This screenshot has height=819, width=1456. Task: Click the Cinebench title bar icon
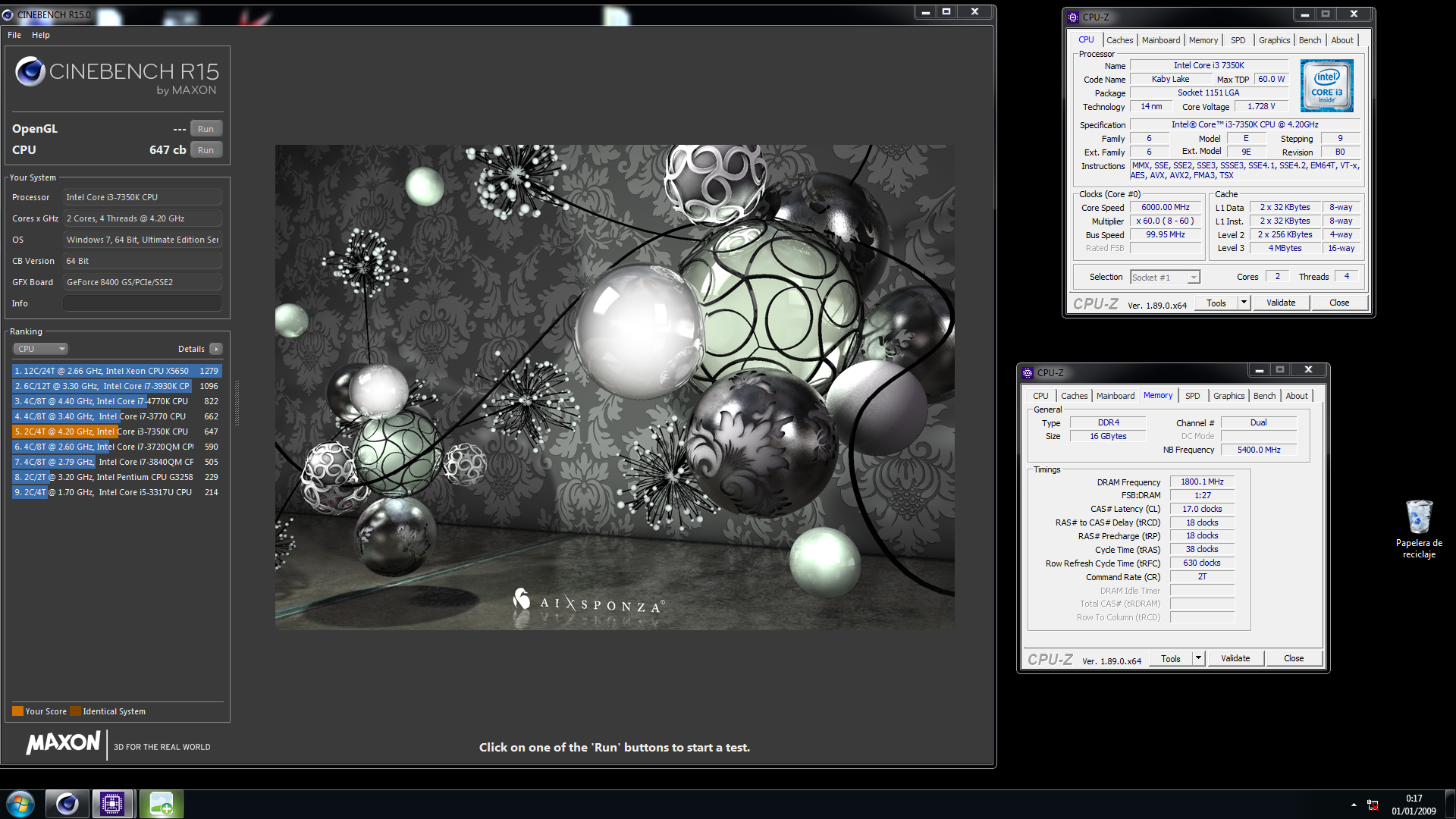click(8, 14)
